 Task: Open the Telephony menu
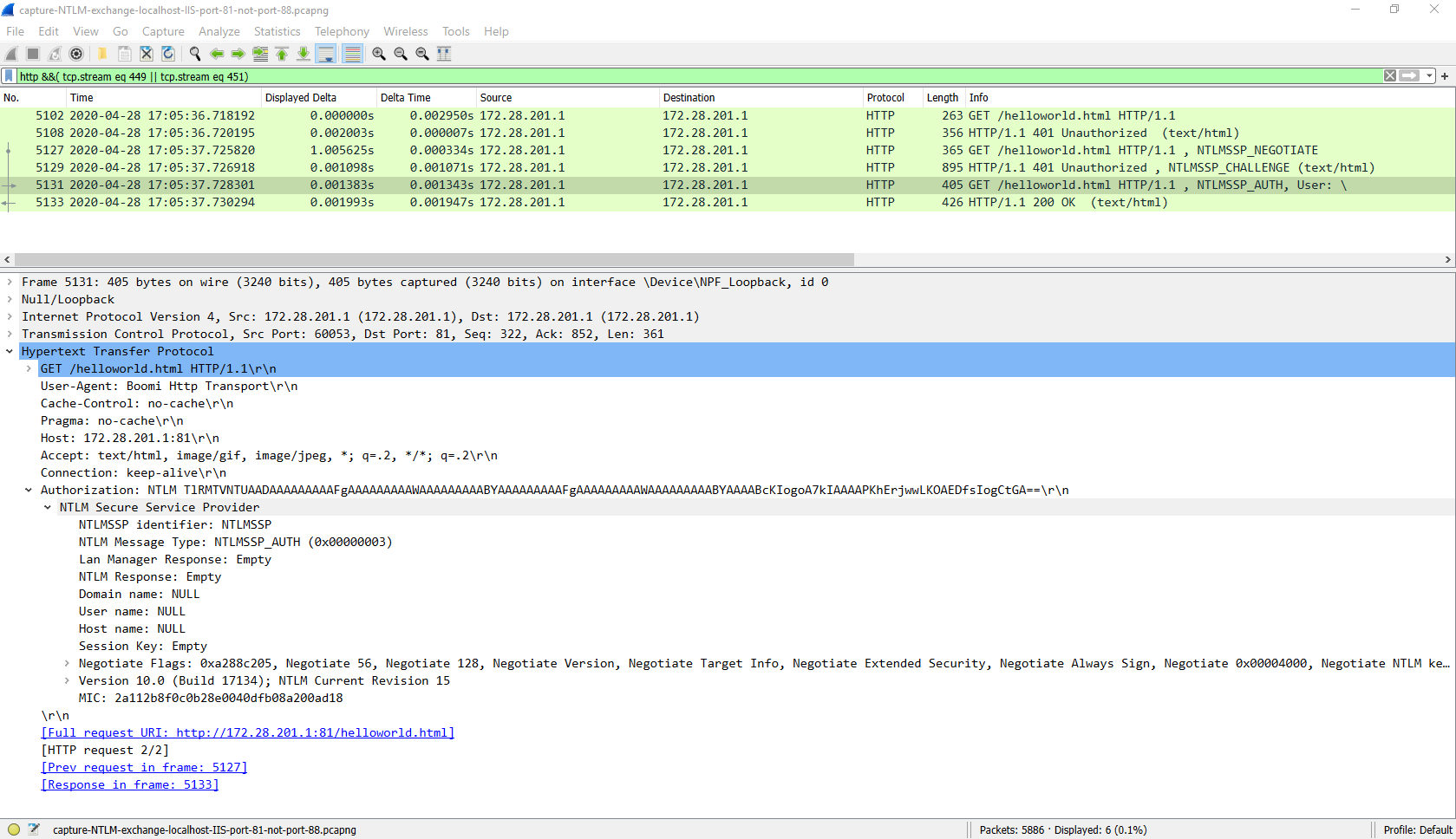pyautogui.click(x=341, y=31)
